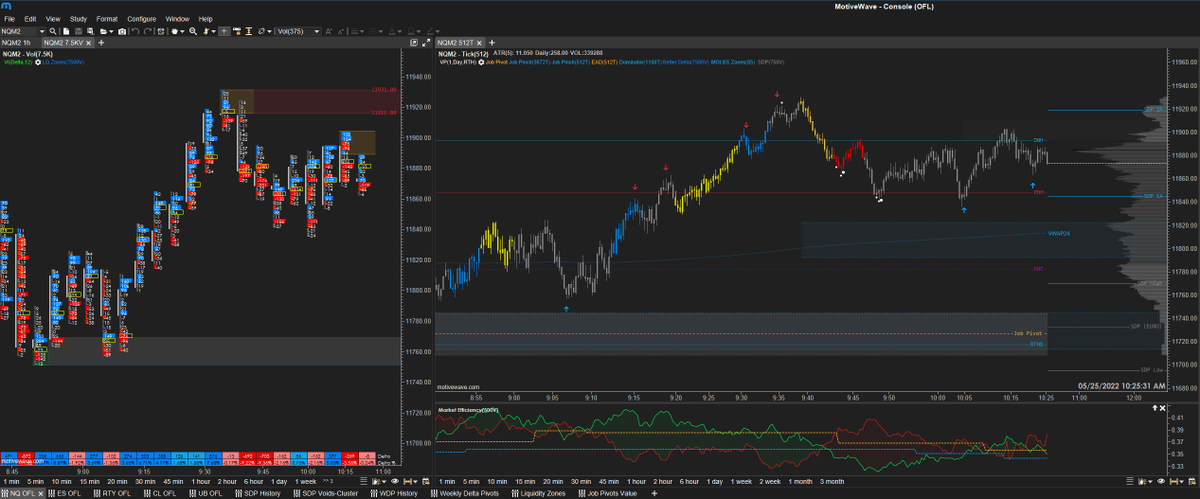This screenshot has width=1200, height=499.
Task: Expand the link chain dropdown arrow
Action: click(x=270, y=31)
